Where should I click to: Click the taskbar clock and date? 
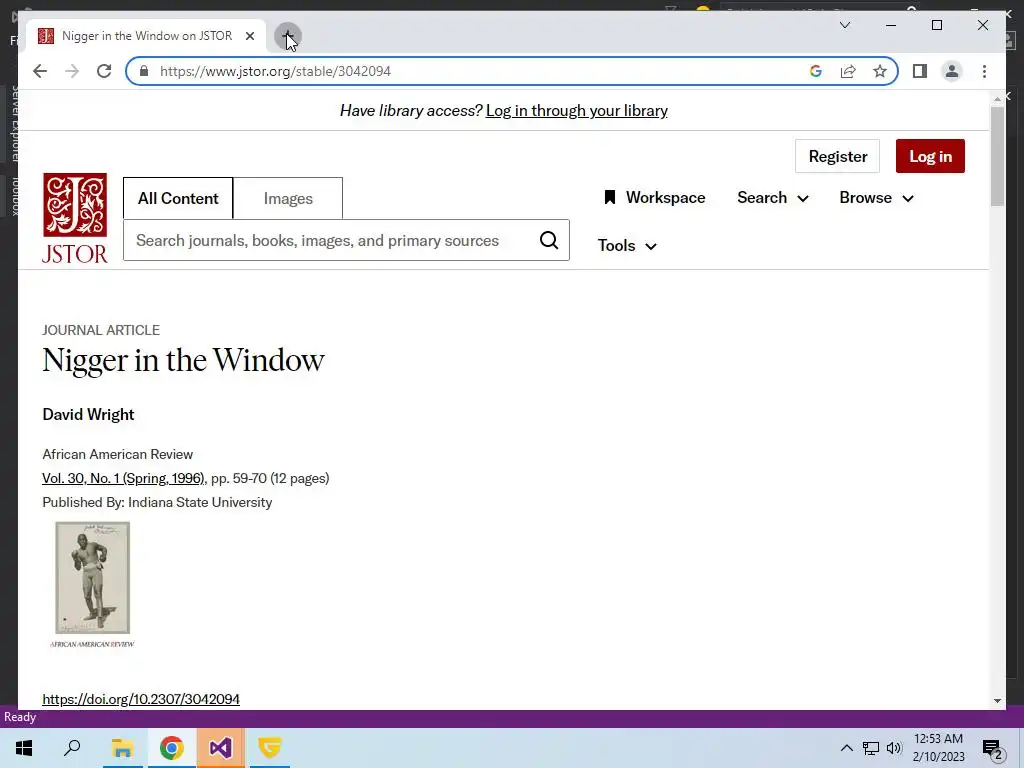[938, 748]
